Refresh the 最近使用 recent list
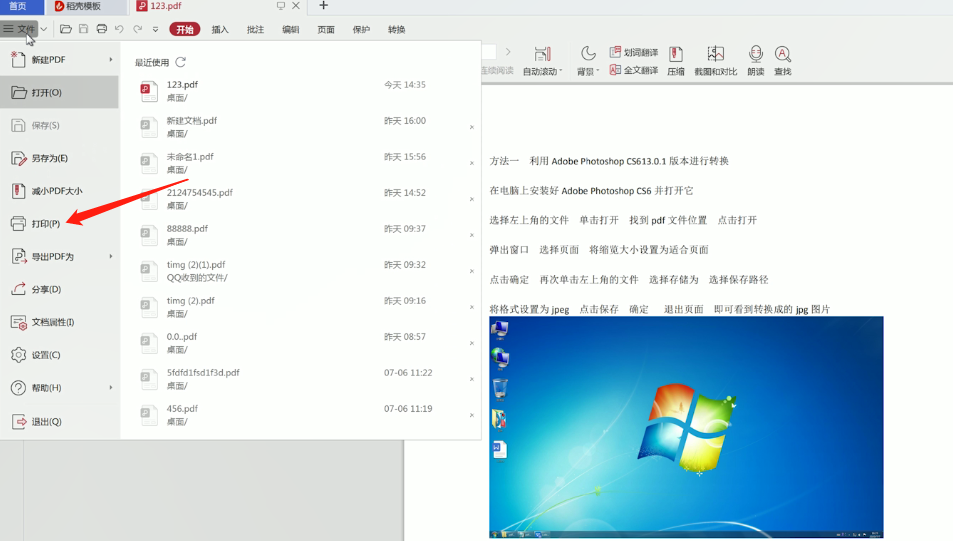This screenshot has height=541, width=953. click(x=181, y=62)
